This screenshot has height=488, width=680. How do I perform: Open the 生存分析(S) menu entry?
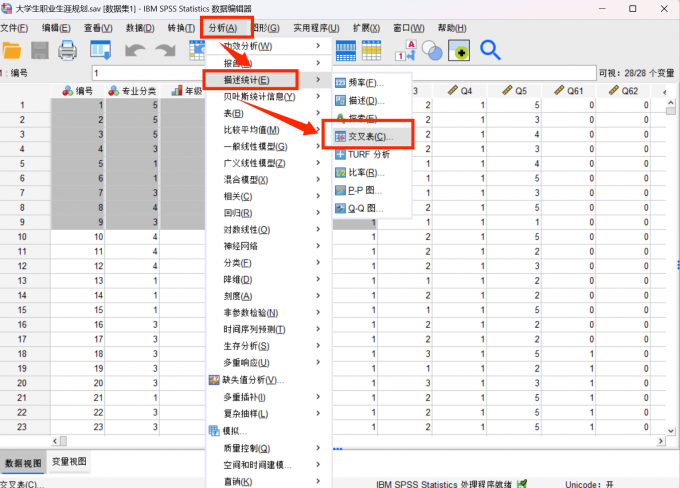(x=269, y=346)
